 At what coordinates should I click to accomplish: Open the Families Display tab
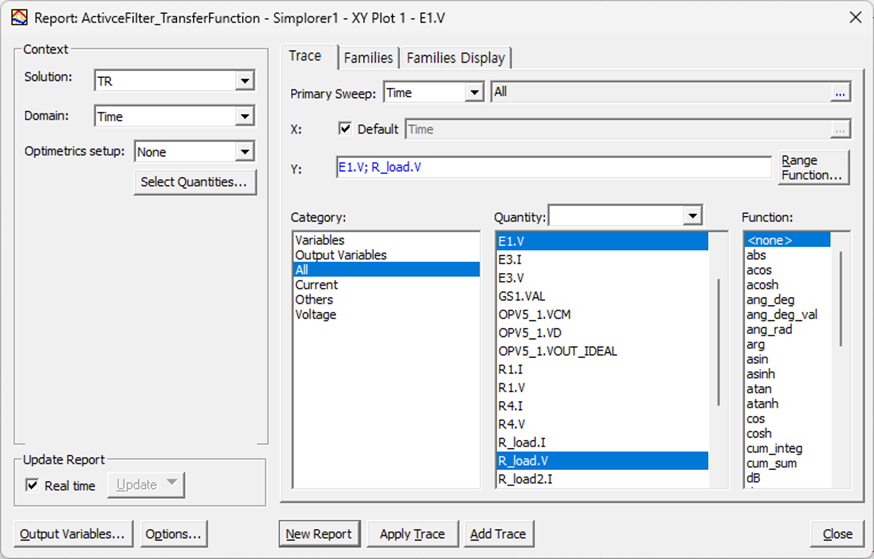tap(456, 58)
